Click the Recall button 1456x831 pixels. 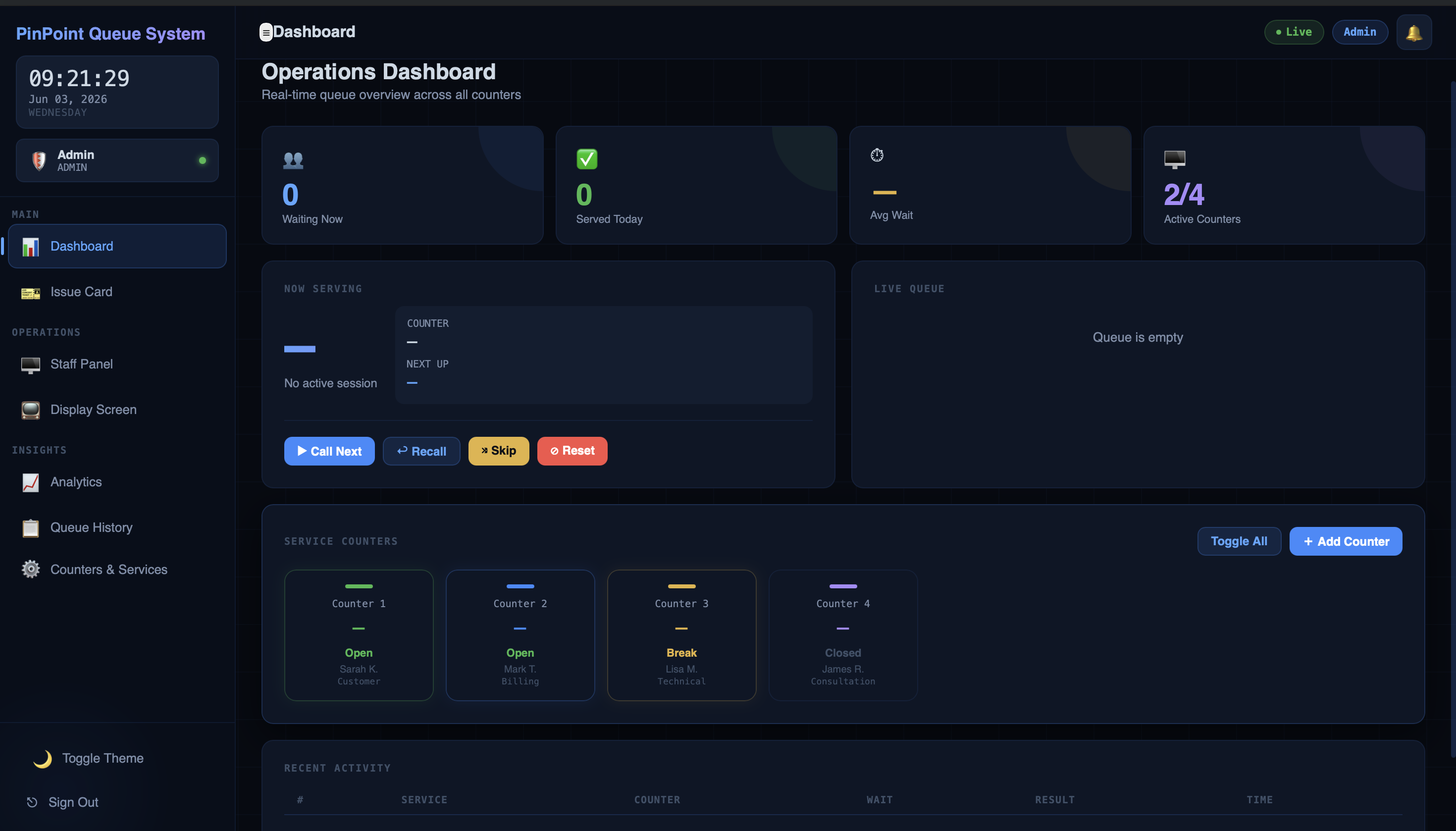[x=421, y=452]
